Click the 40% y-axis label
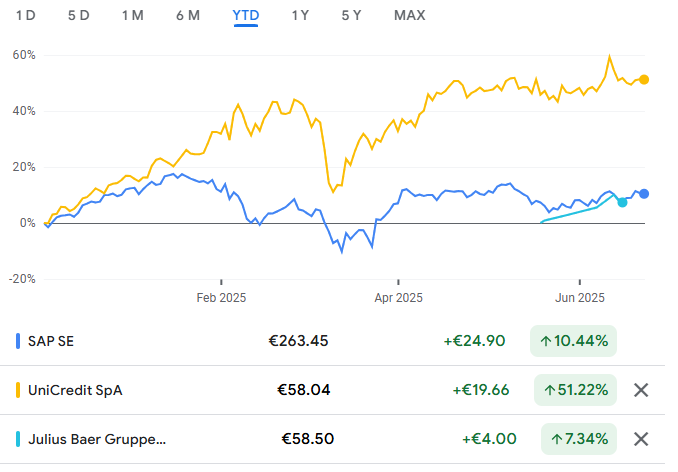678x472 pixels. [x=24, y=111]
